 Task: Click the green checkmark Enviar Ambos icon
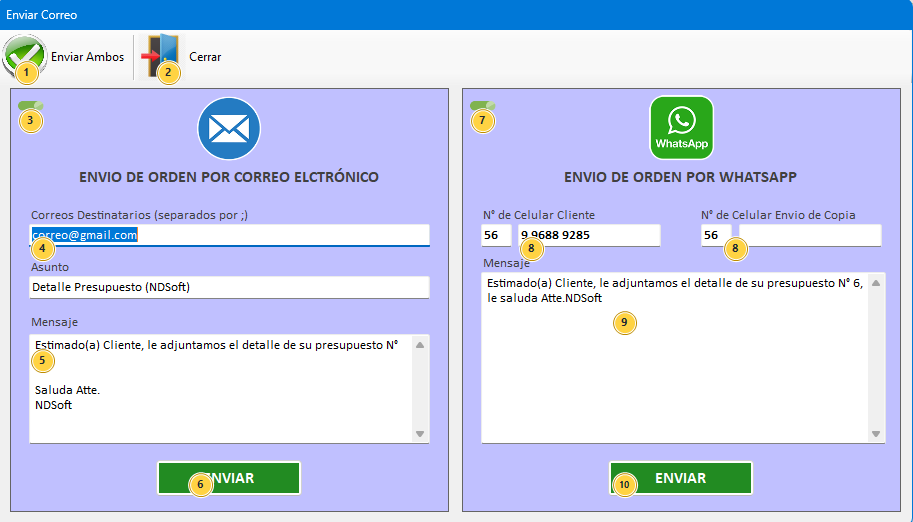tap(24, 56)
